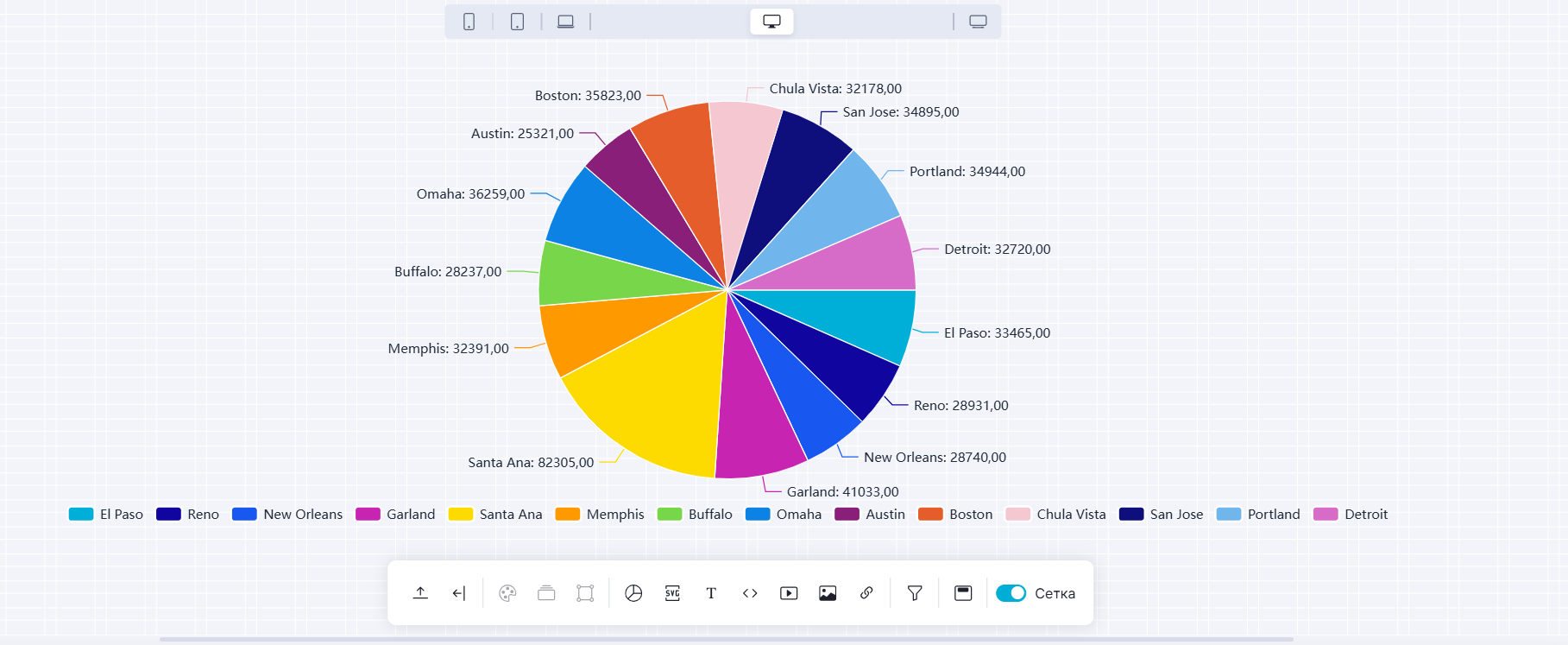The height and width of the screenshot is (645, 1568).
Task: Switch to mobile phone preview
Action: click(x=469, y=22)
